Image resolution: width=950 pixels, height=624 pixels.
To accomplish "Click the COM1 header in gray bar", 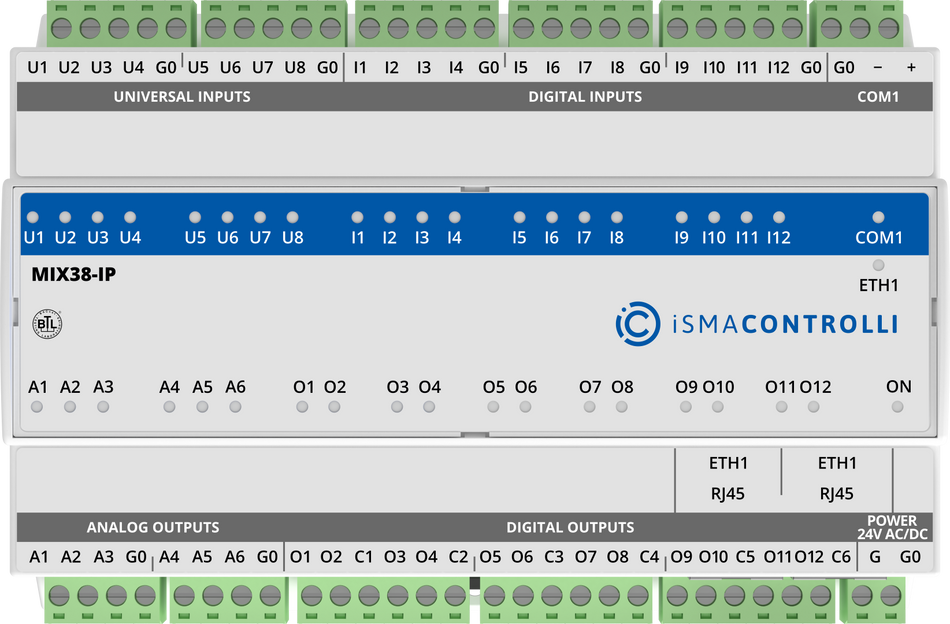I will pos(878,97).
